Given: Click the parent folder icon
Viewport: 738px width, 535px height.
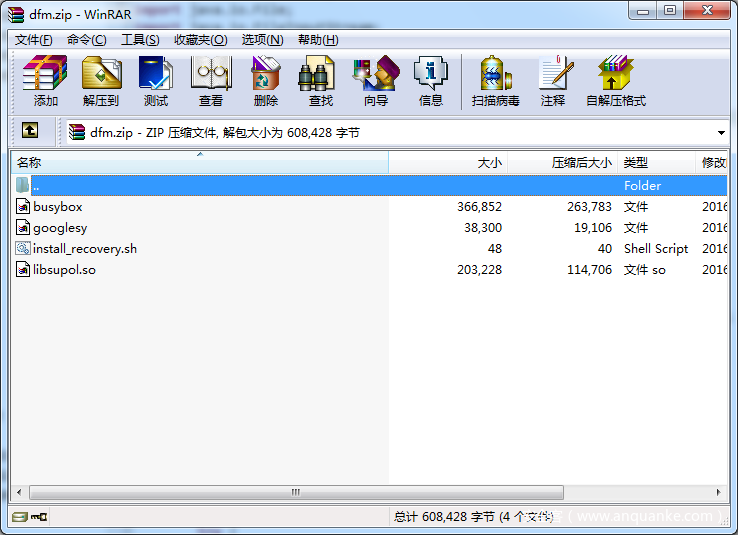Looking at the screenshot, I should [x=23, y=185].
